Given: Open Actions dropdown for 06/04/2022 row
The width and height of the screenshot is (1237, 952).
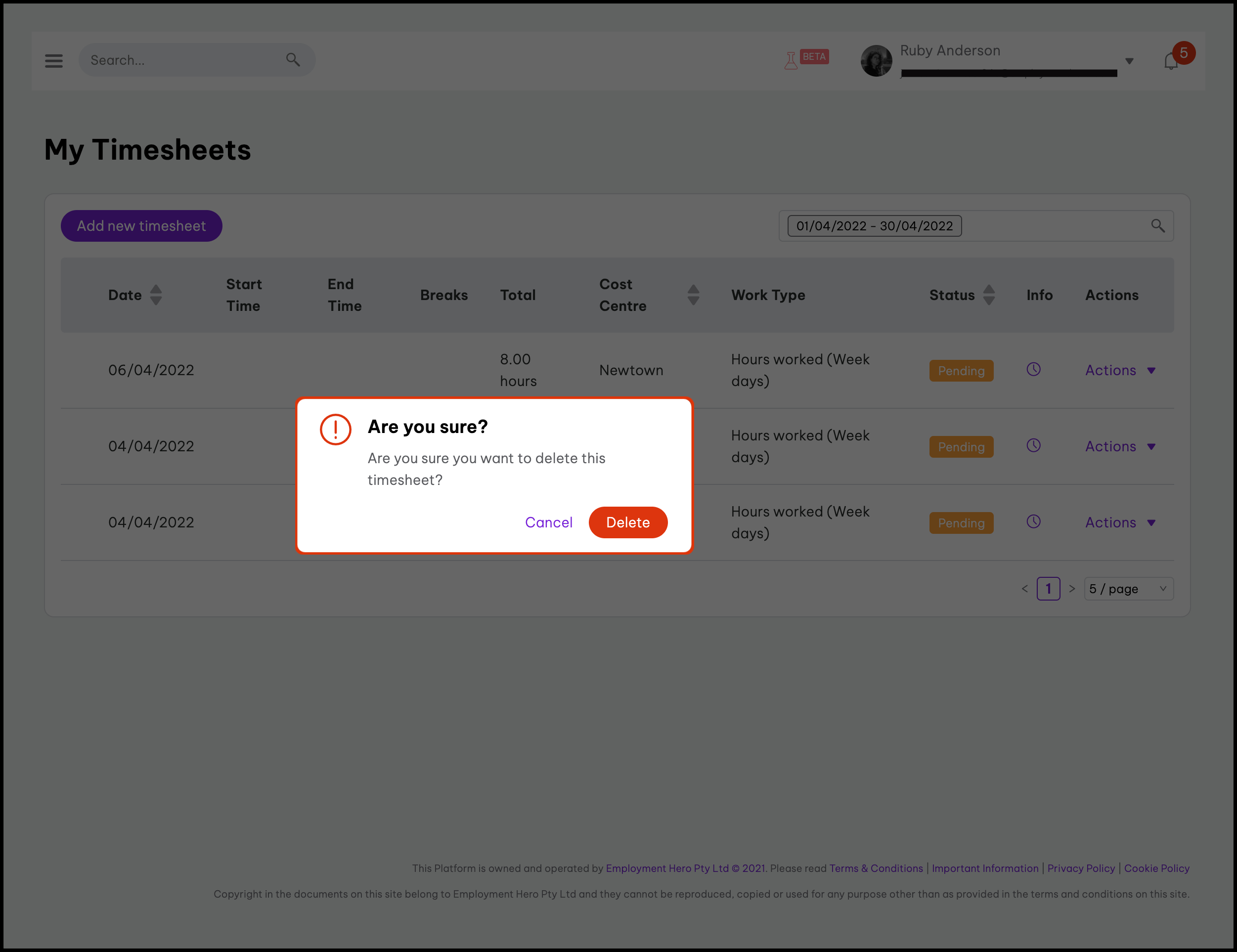Looking at the screenshot, I should click(x=1120, y=370).
